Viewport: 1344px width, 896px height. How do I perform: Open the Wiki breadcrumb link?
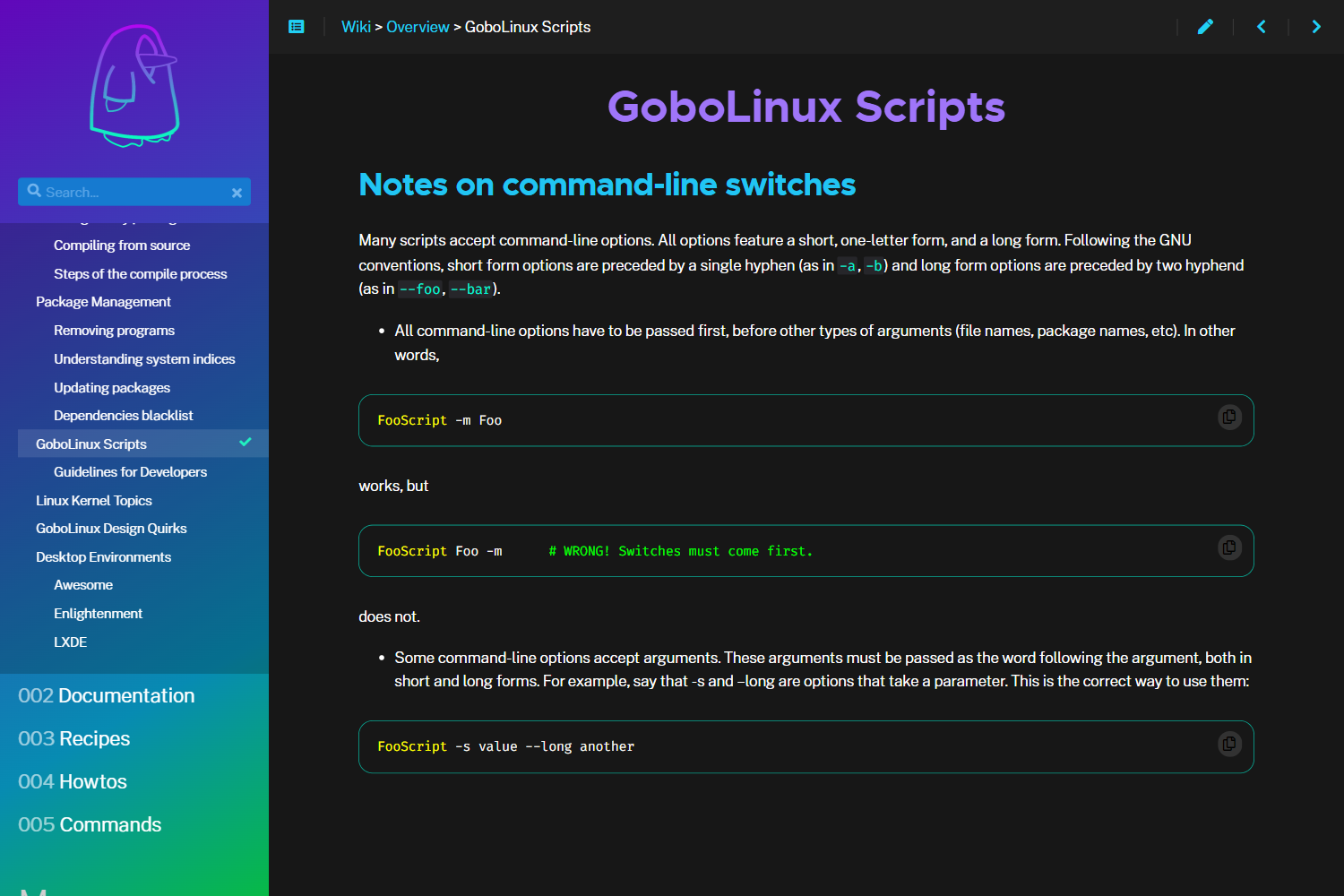coord(355,26)
